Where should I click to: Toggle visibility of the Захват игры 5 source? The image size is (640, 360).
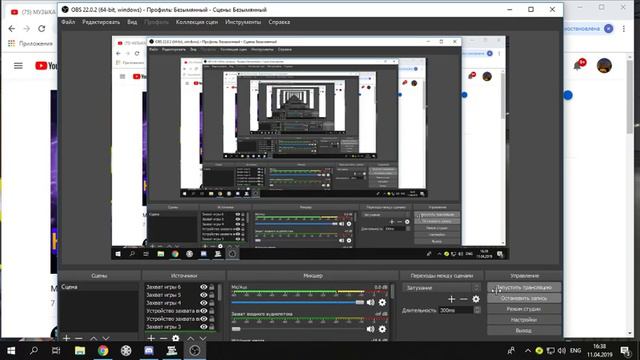coord(204,295)
